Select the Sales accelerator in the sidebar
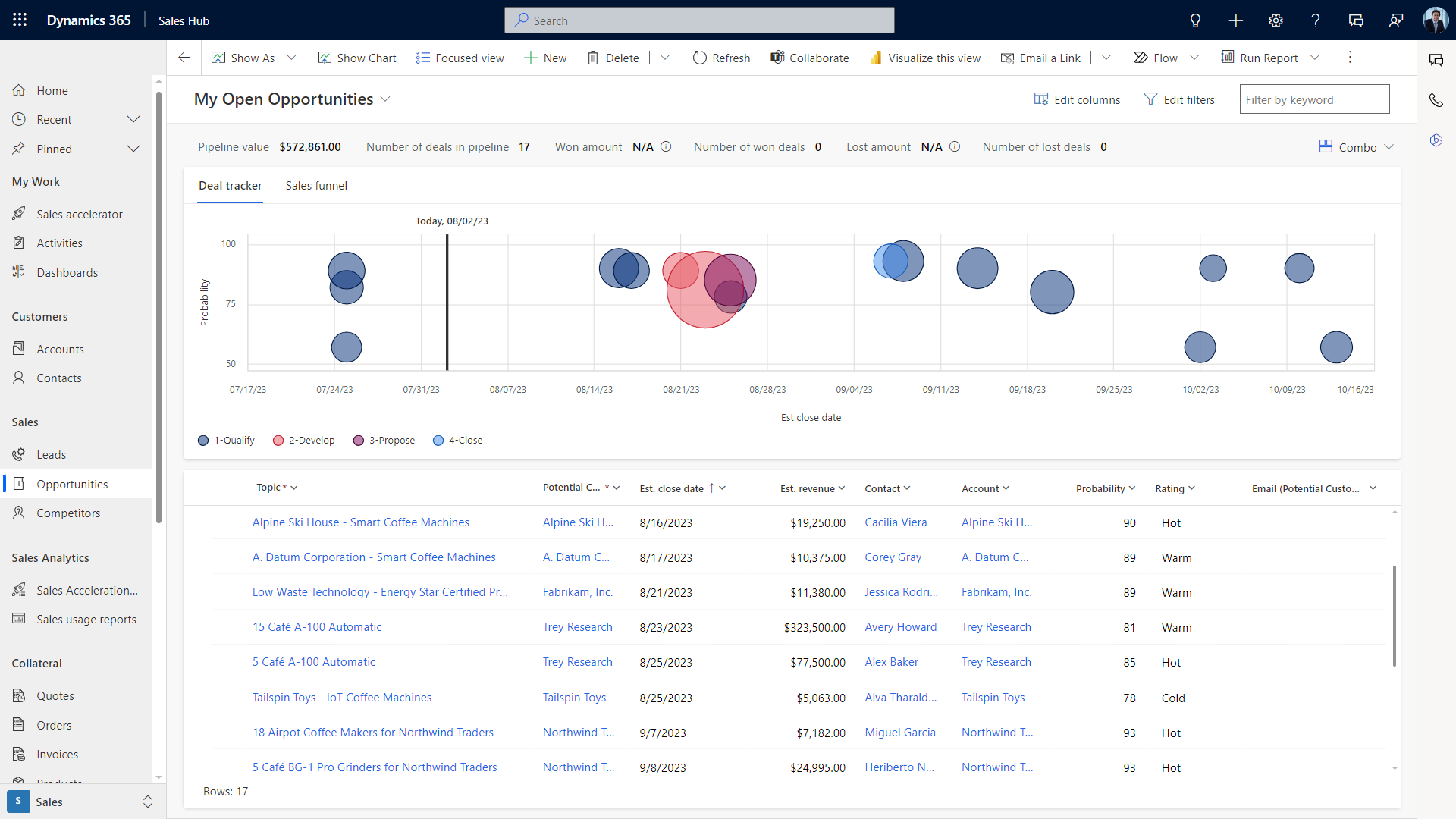Image resolution: width=1456 pixels, height=819 pixels. pyautogui.click(x=80, y=214)
